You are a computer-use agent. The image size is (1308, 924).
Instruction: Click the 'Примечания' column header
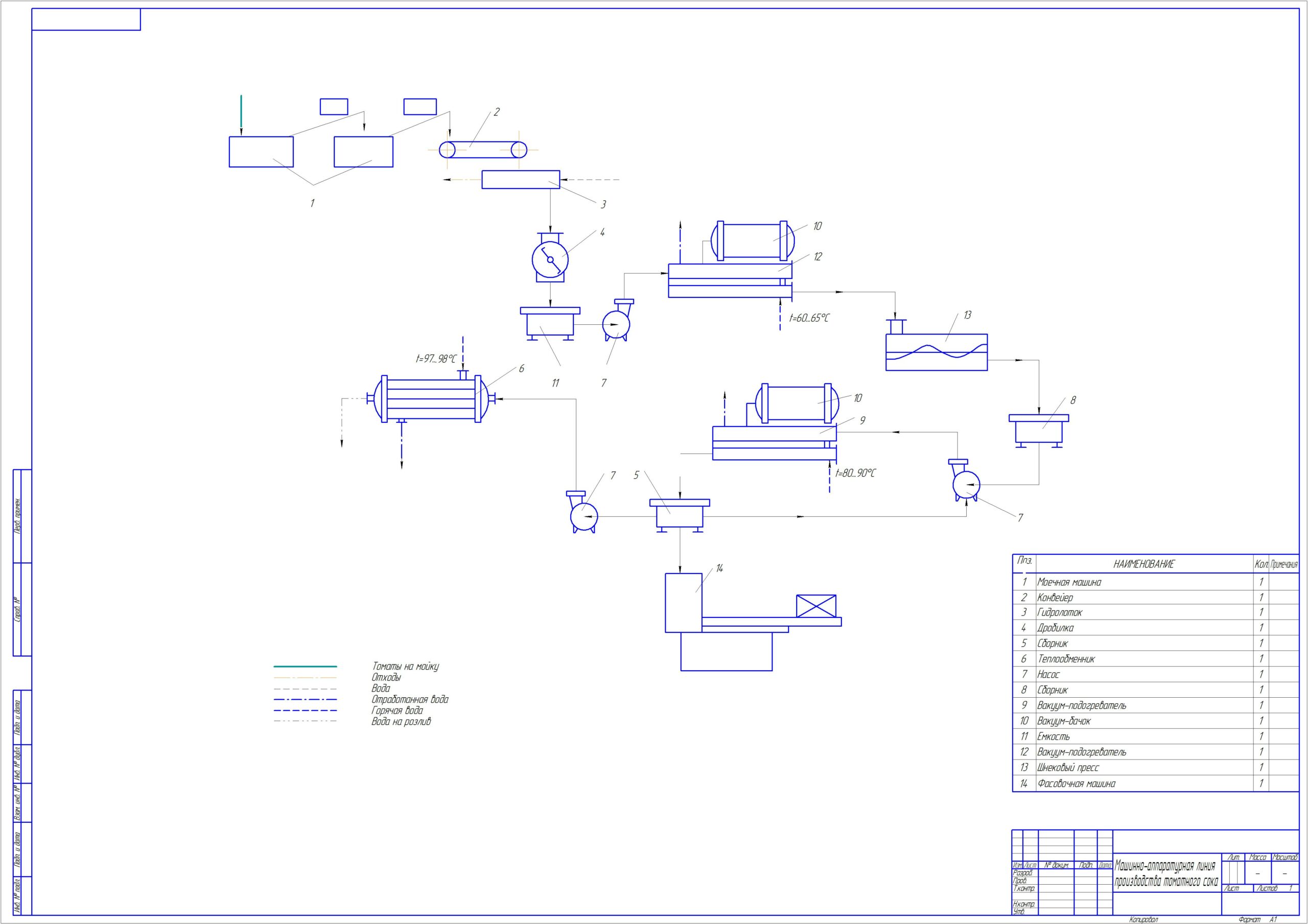coord(1284,564)
